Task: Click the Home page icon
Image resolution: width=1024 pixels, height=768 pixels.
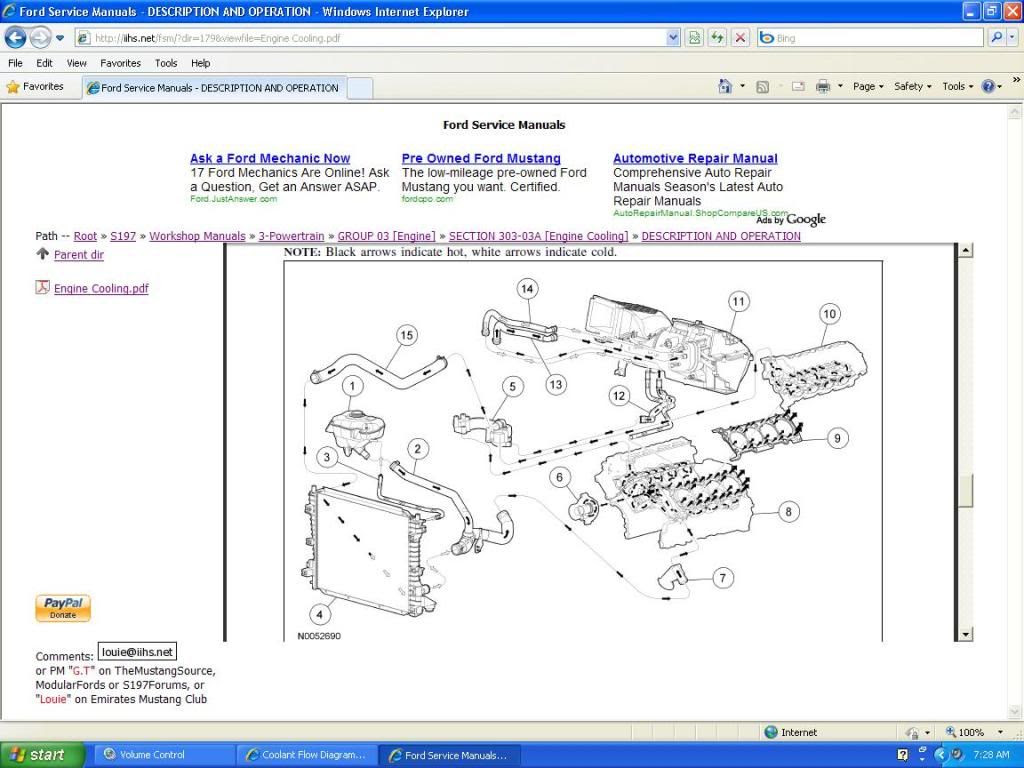Action: (x=724, y=86)
